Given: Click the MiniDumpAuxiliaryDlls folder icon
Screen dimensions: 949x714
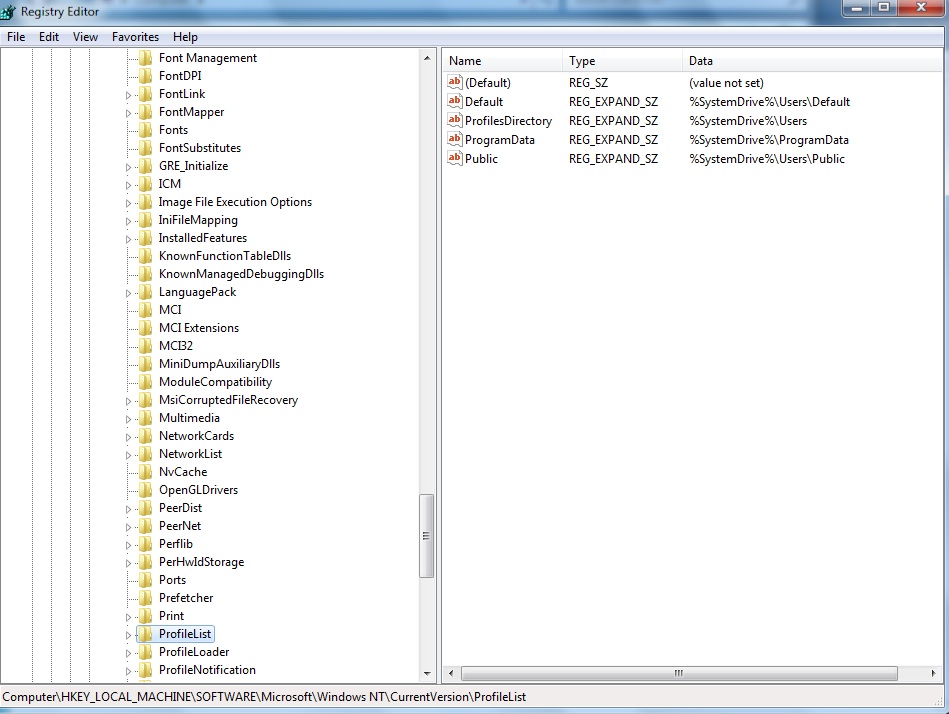Looking at the screenshot, I should [x=145, y=364].
